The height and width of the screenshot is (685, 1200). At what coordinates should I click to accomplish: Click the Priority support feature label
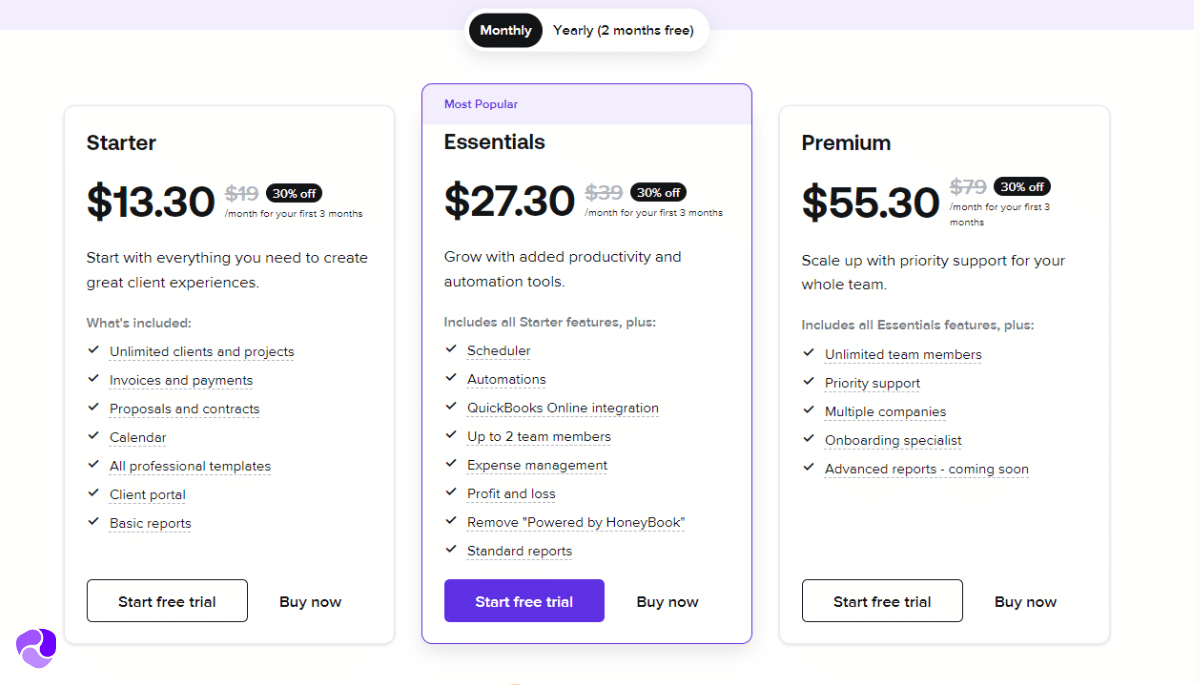click(872, 383)
